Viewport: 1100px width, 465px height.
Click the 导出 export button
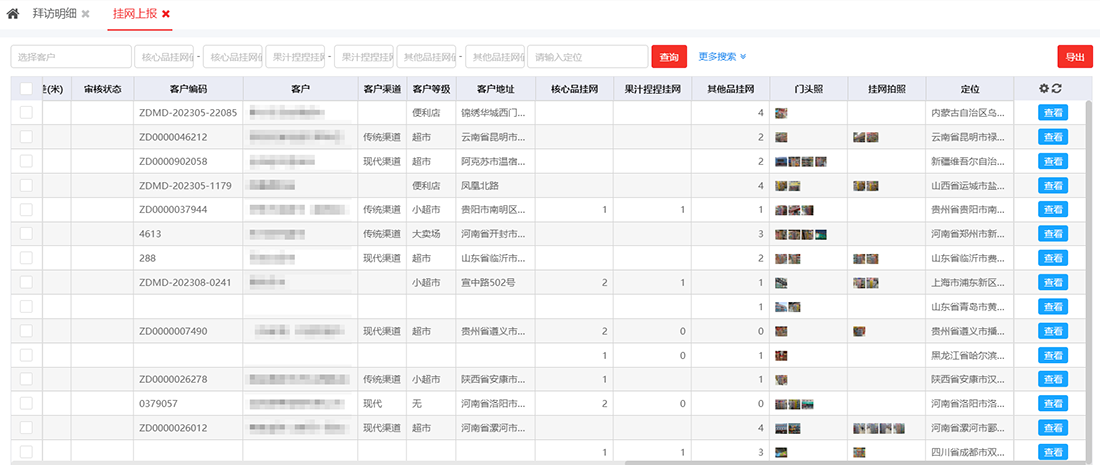click(x=1075, y=57)
